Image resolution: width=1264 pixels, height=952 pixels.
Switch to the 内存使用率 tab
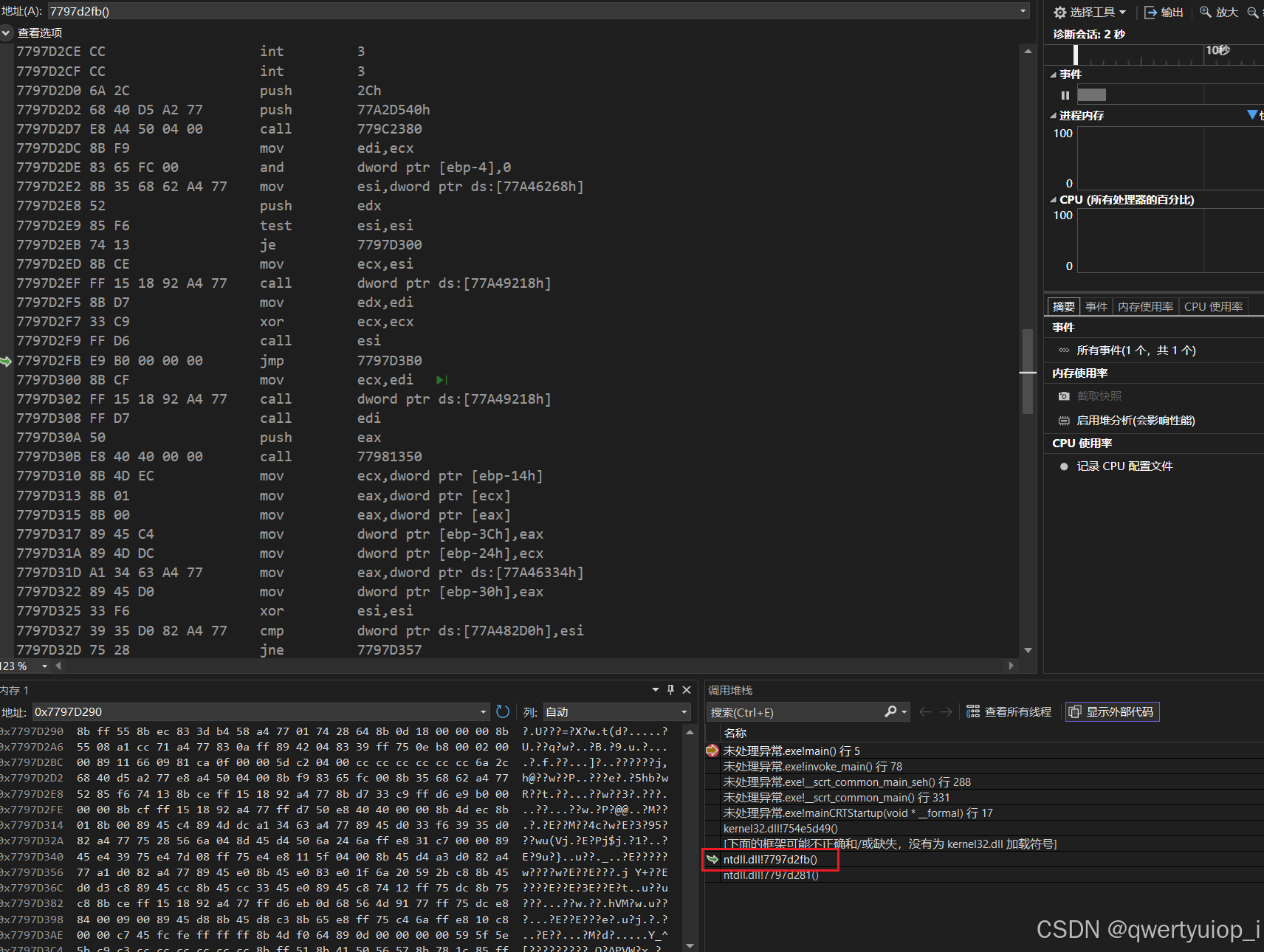click(x=1146, y=306)
